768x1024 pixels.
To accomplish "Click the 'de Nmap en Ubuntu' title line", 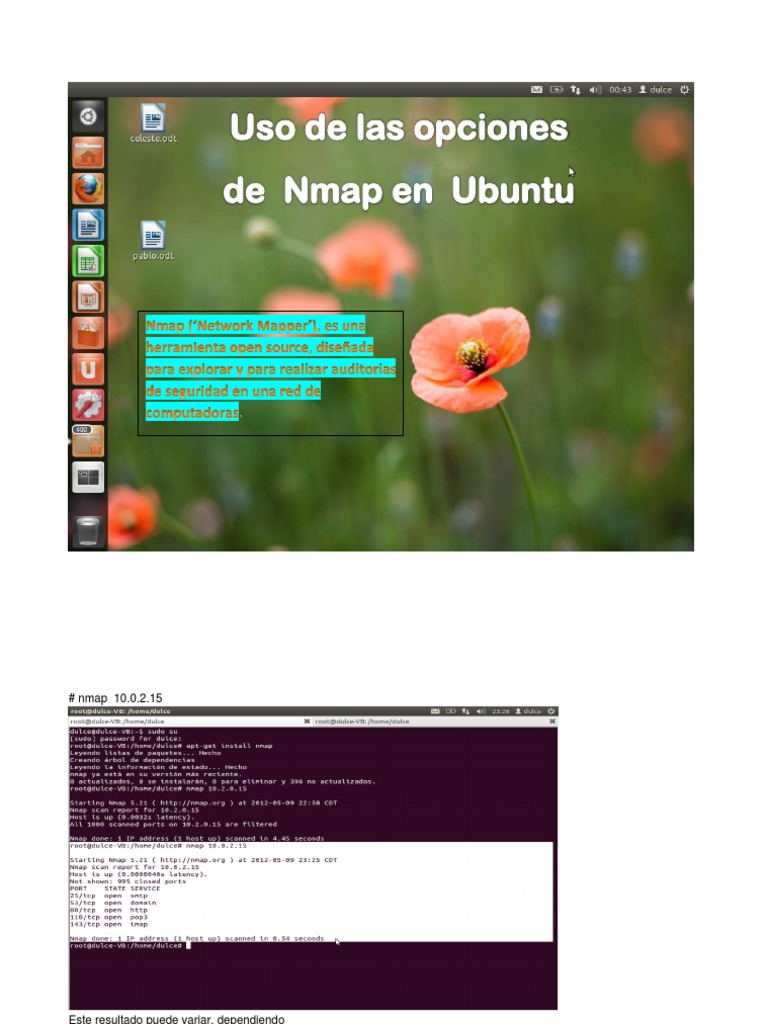I will (x=398, y=190).
